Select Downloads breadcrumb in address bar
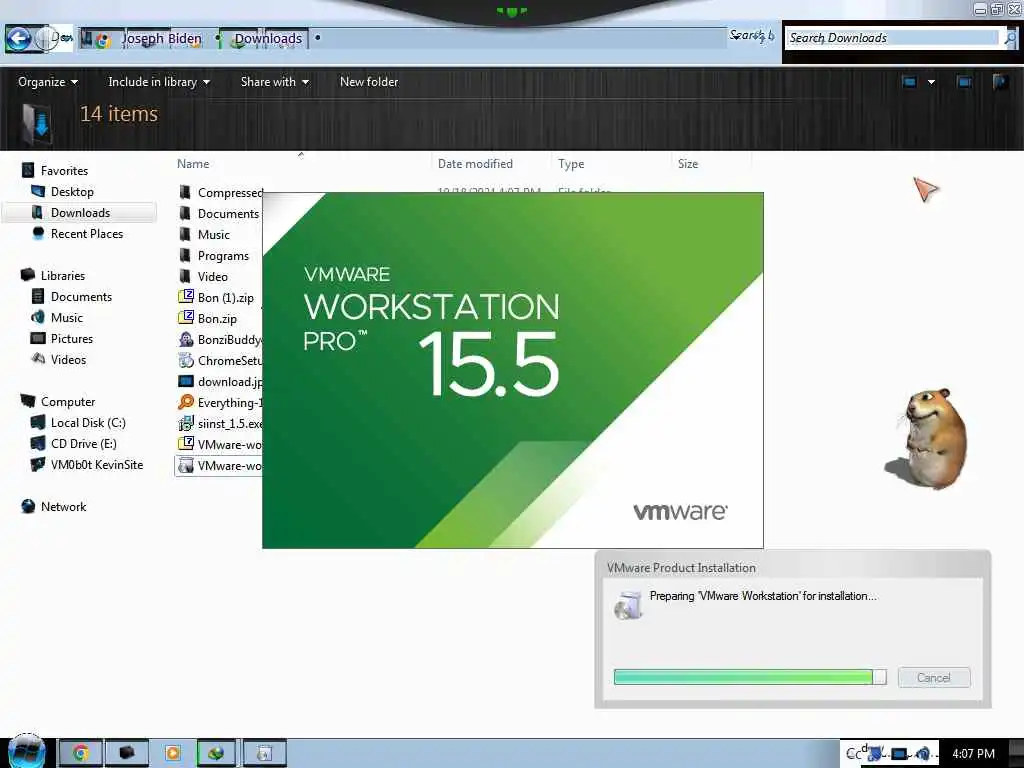Image resolution: width=1024 pixels, height=768 pixels. coord(268,39)
